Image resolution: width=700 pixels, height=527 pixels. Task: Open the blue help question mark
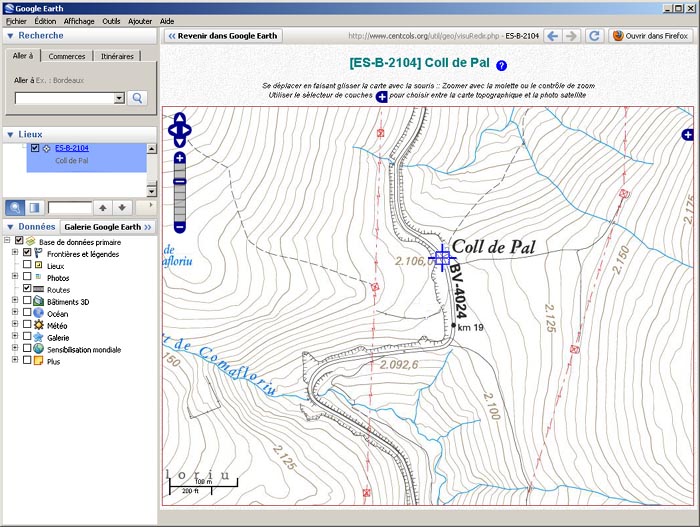pos(501,66)
